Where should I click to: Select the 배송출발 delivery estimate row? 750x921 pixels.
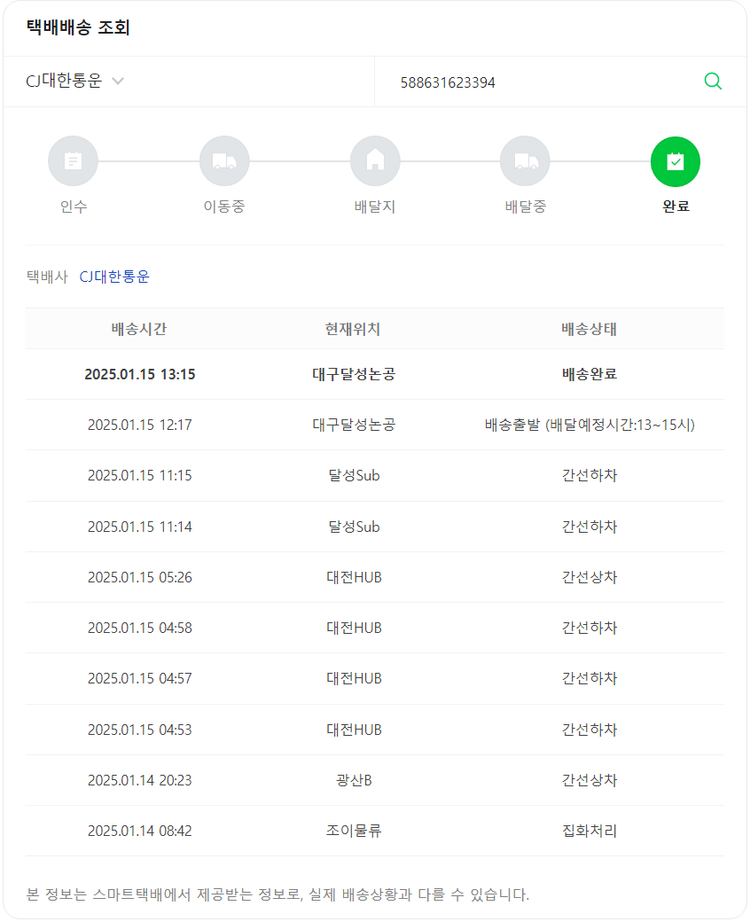375,425
